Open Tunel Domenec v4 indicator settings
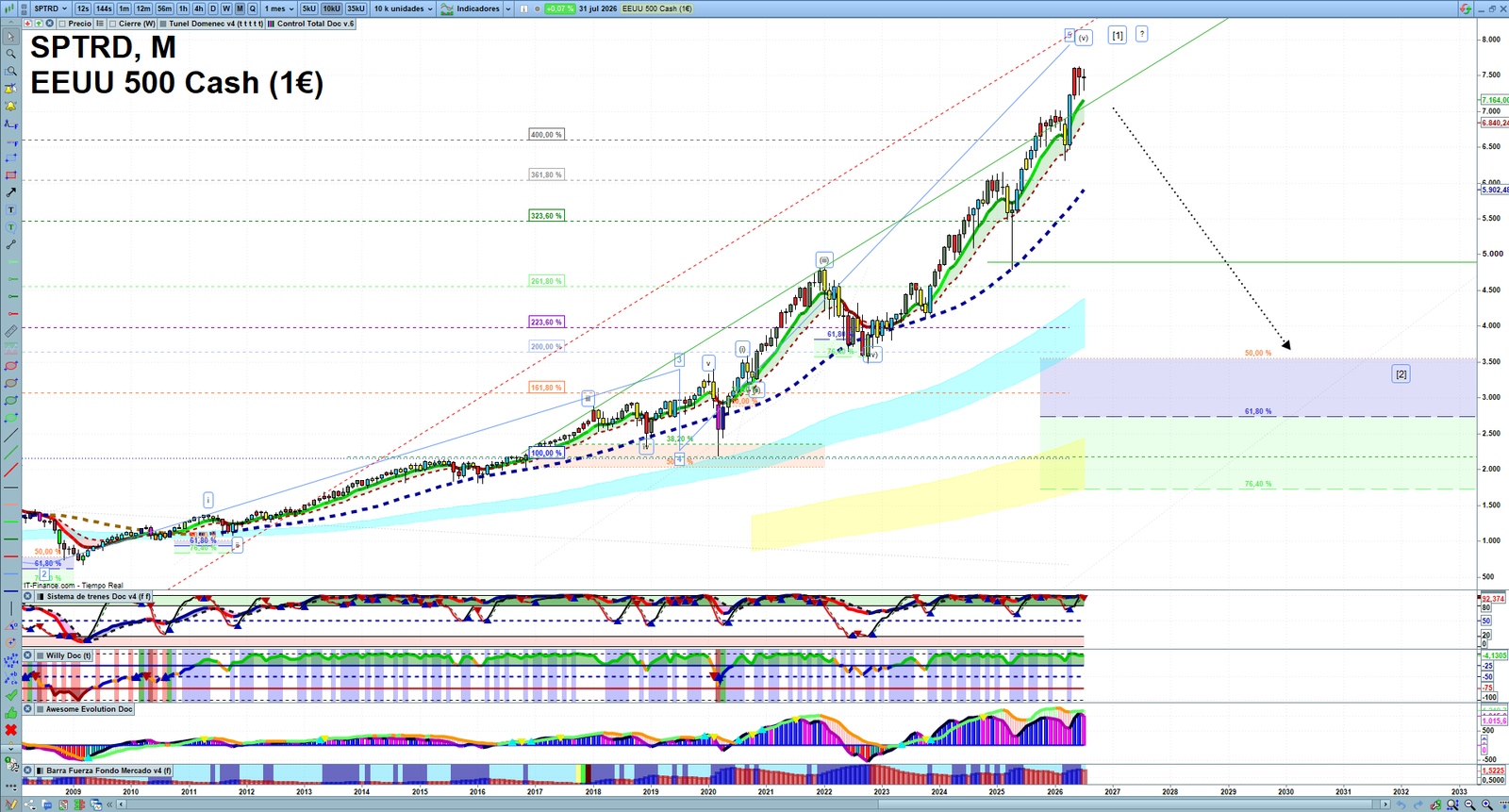 pos(211,24)
